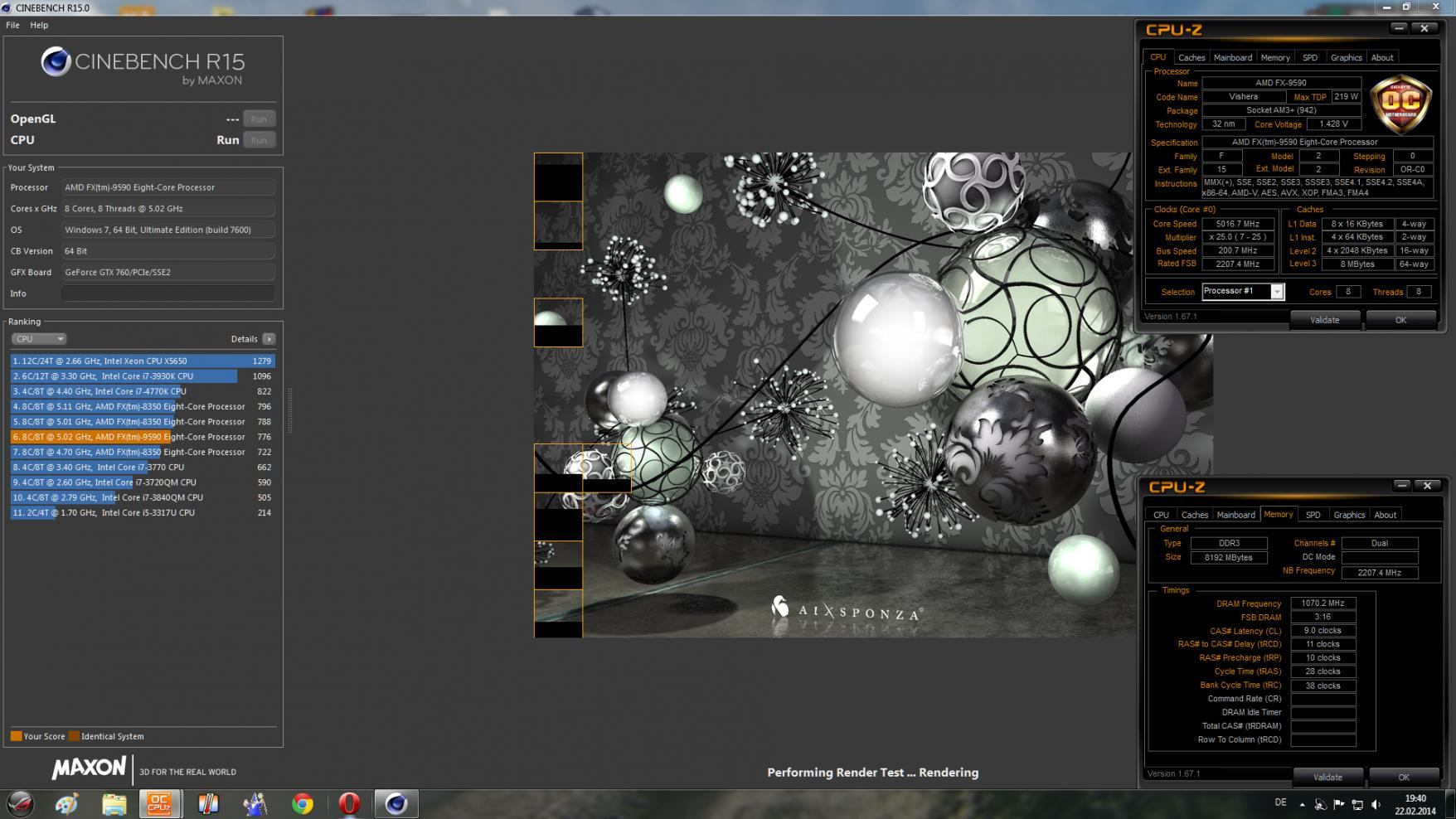Select ranking row for Intel Core i7-3840QM
This screenshot has height=819, width=1456.
coord(143,497)
